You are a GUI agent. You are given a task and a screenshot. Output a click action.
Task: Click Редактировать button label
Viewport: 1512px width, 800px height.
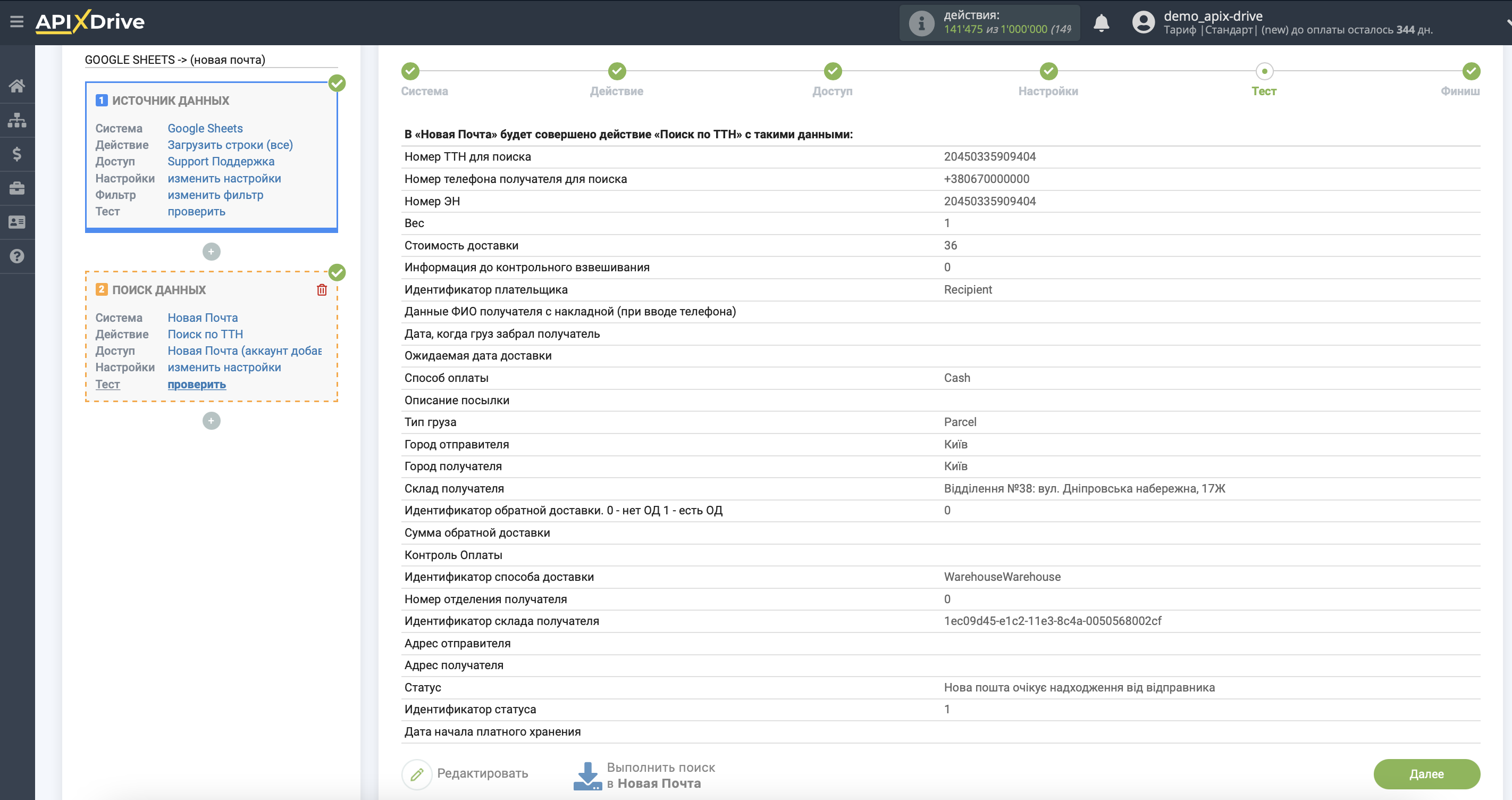point(483,773)
